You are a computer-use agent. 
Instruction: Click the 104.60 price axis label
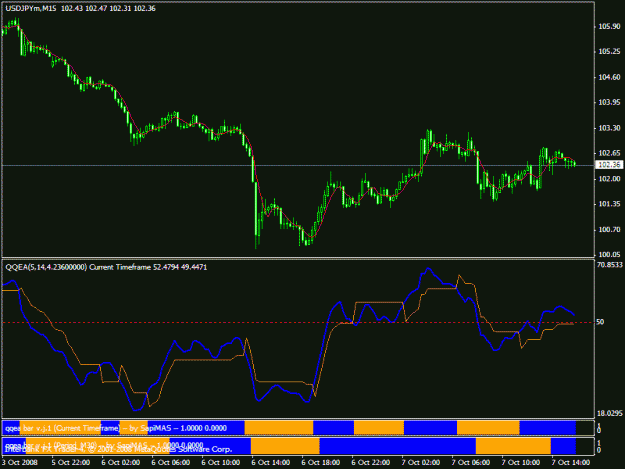(x=609, y=77)
